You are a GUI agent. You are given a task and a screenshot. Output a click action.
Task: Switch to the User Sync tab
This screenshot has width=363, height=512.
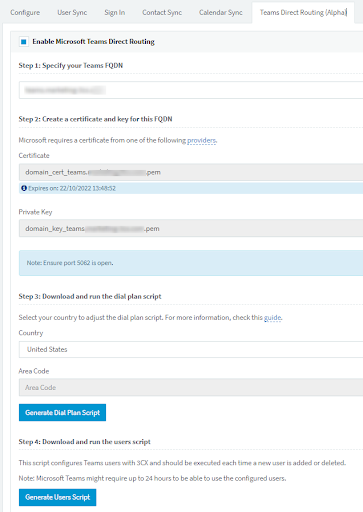72,13
